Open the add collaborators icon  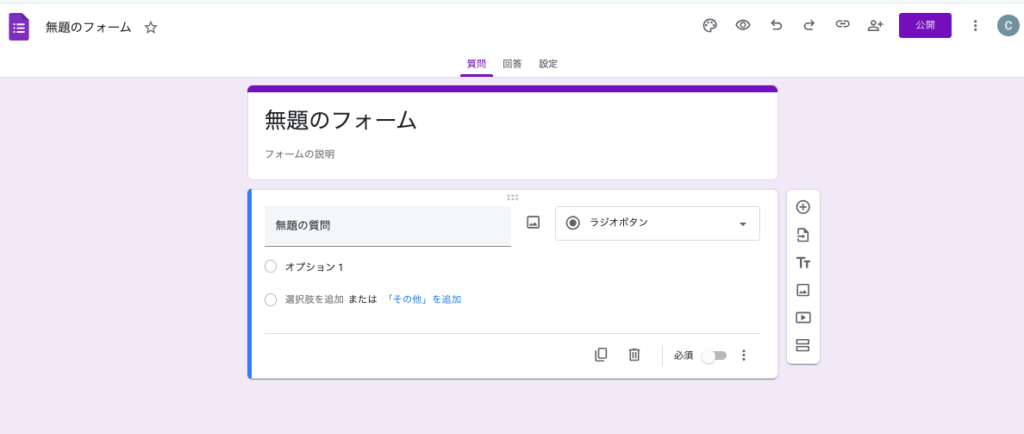(875, 26)
